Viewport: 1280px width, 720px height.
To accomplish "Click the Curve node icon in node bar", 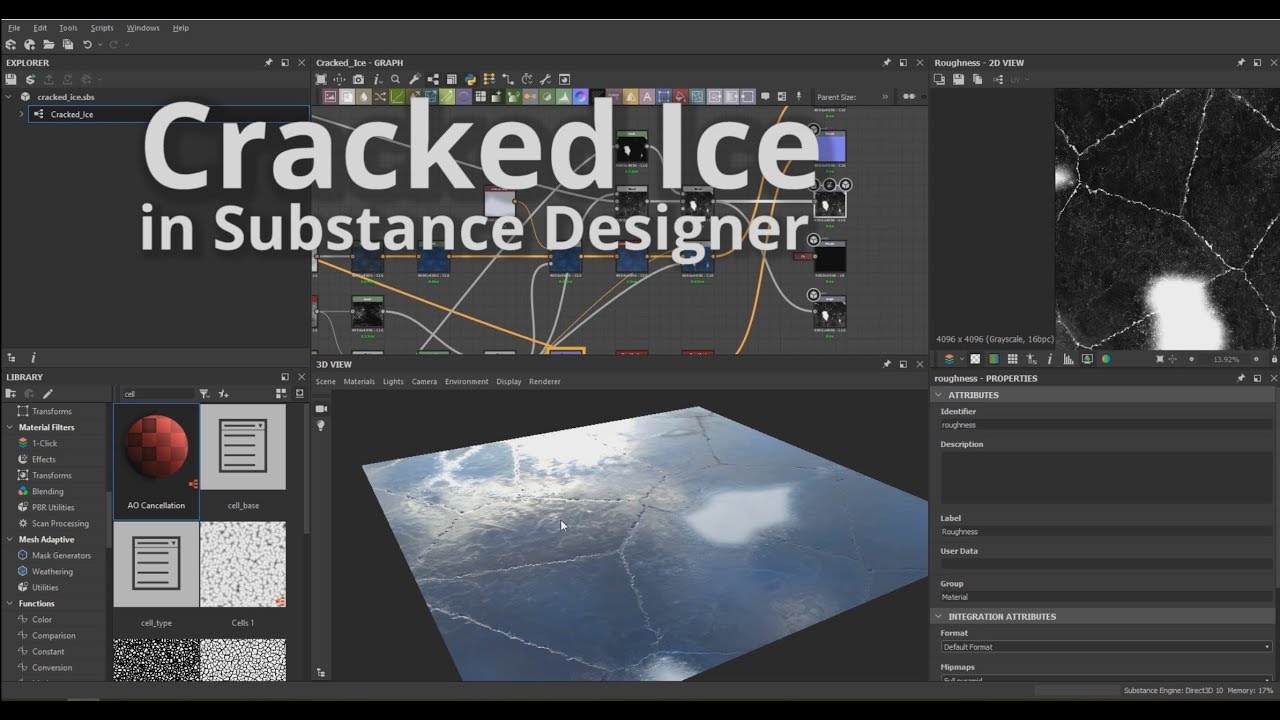I will pos(396,97).
